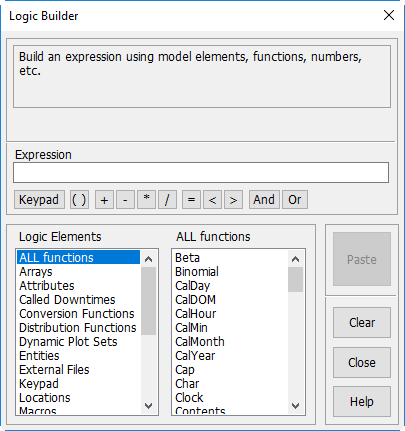Open Help for Logic Builder
This screenshot has height=431, width=405.
point(362,402)
